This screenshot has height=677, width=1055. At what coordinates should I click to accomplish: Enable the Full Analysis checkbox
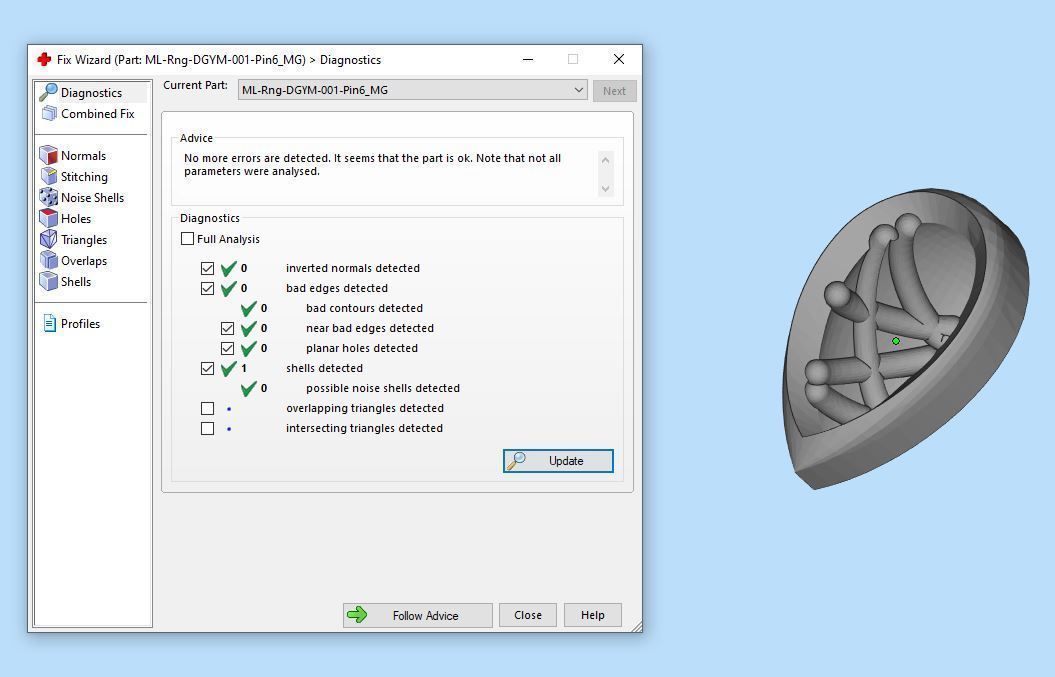click(x=188, y=239)
